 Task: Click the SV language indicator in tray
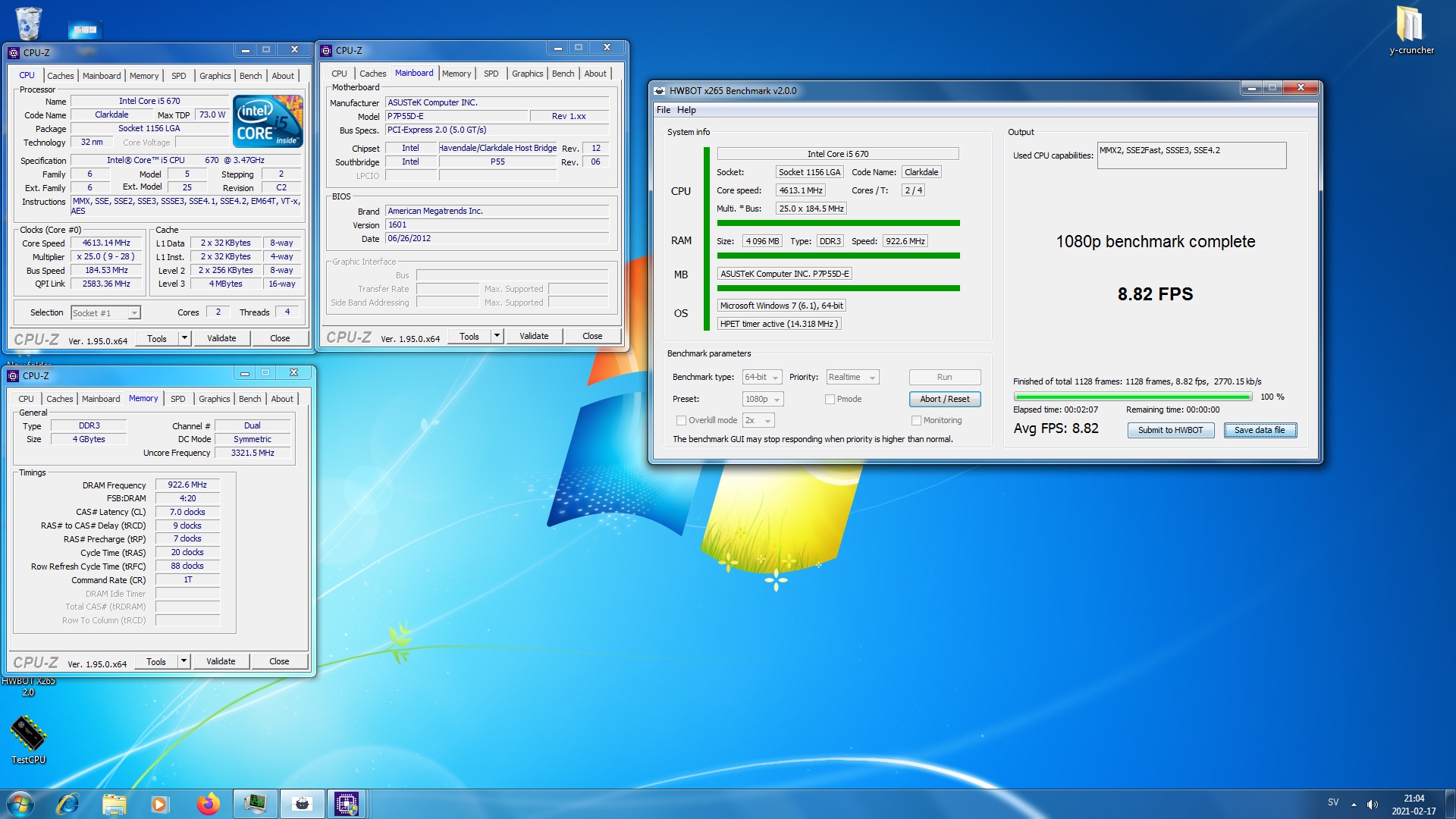[x=1333, y=802]
